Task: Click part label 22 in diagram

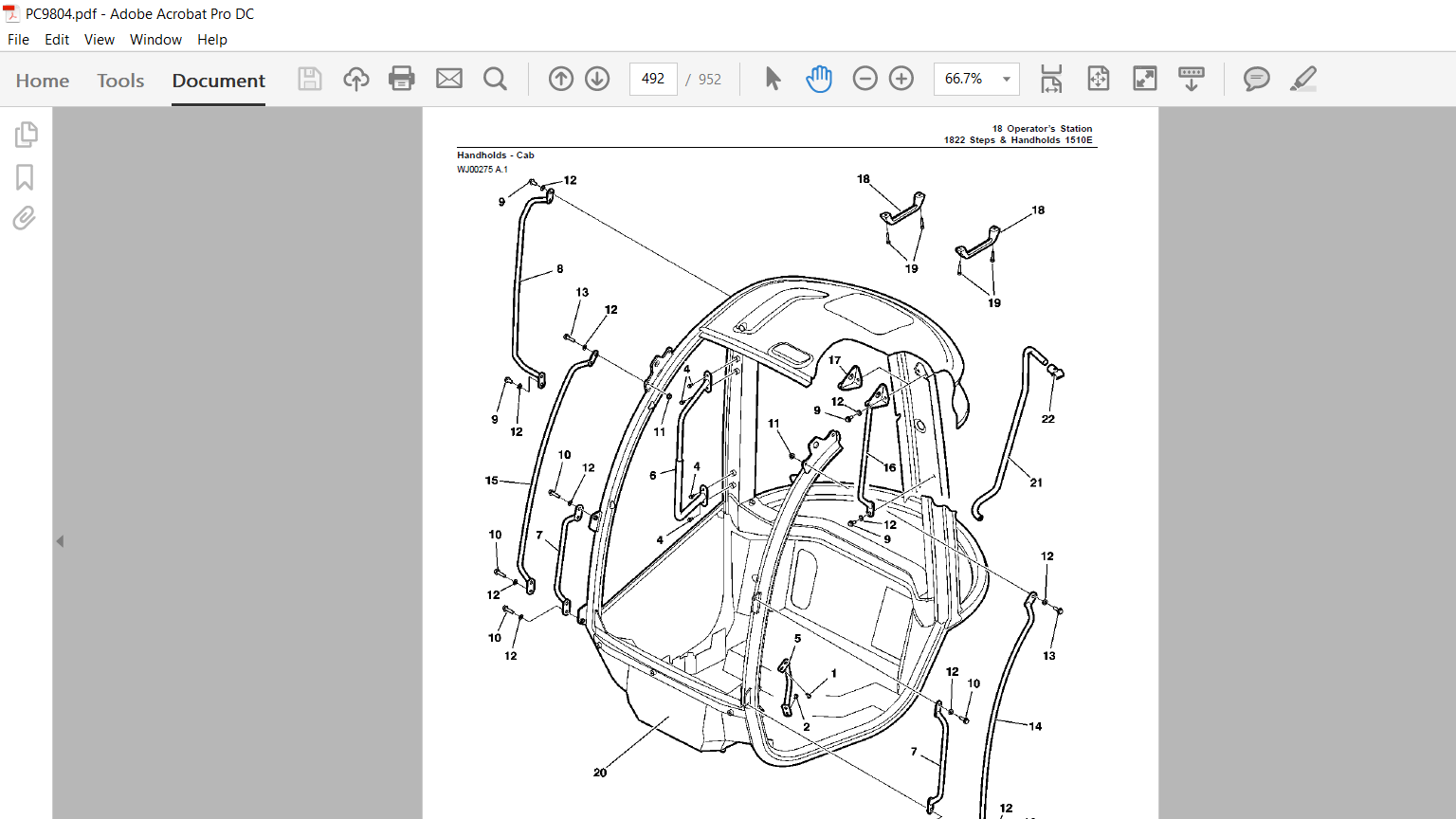Action: (x=1048, y=419)
